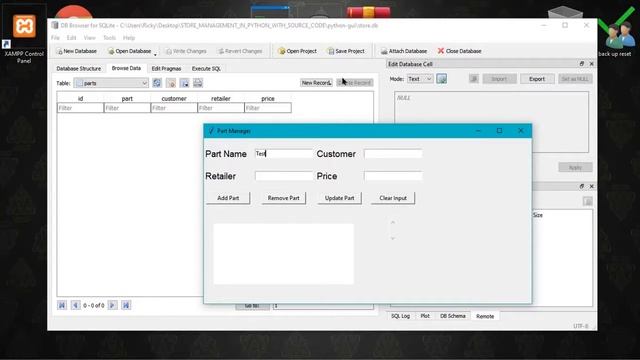This screenshot has width=640, height=360.
Task: Click the retailer column Filter field
Action: coord(221,108)
